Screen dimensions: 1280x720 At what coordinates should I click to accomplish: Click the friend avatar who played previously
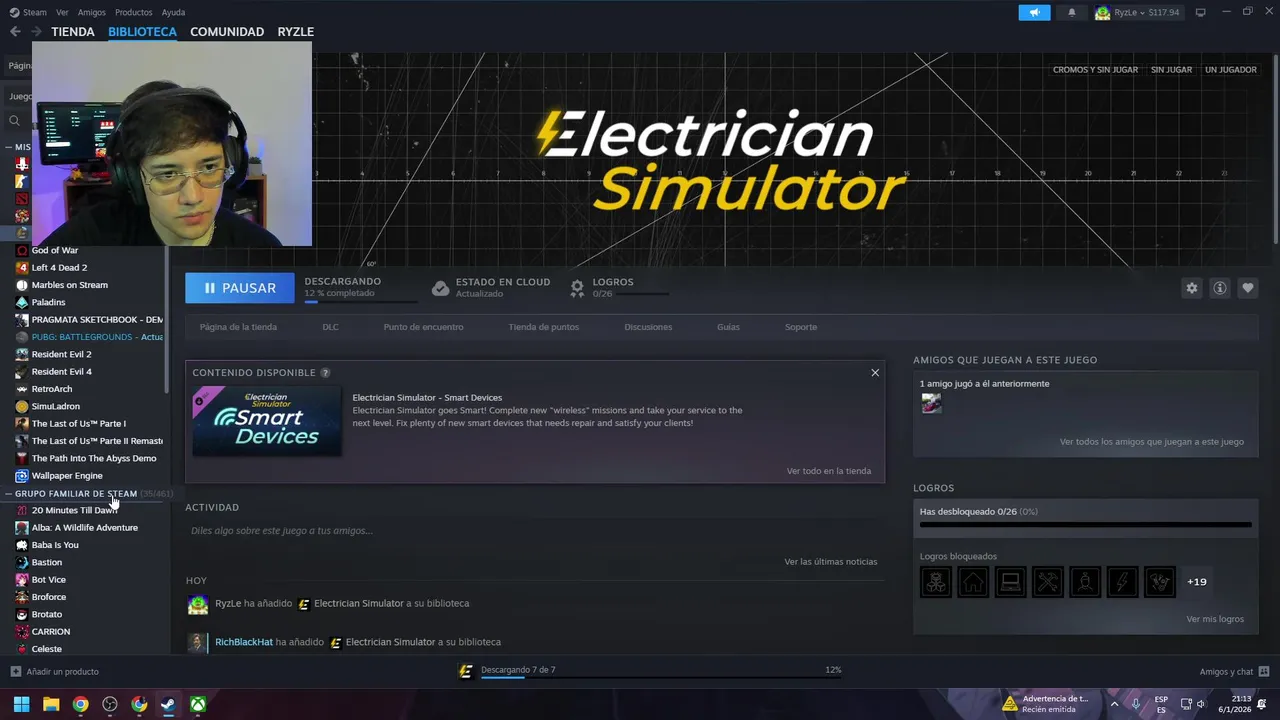(931, 403)
